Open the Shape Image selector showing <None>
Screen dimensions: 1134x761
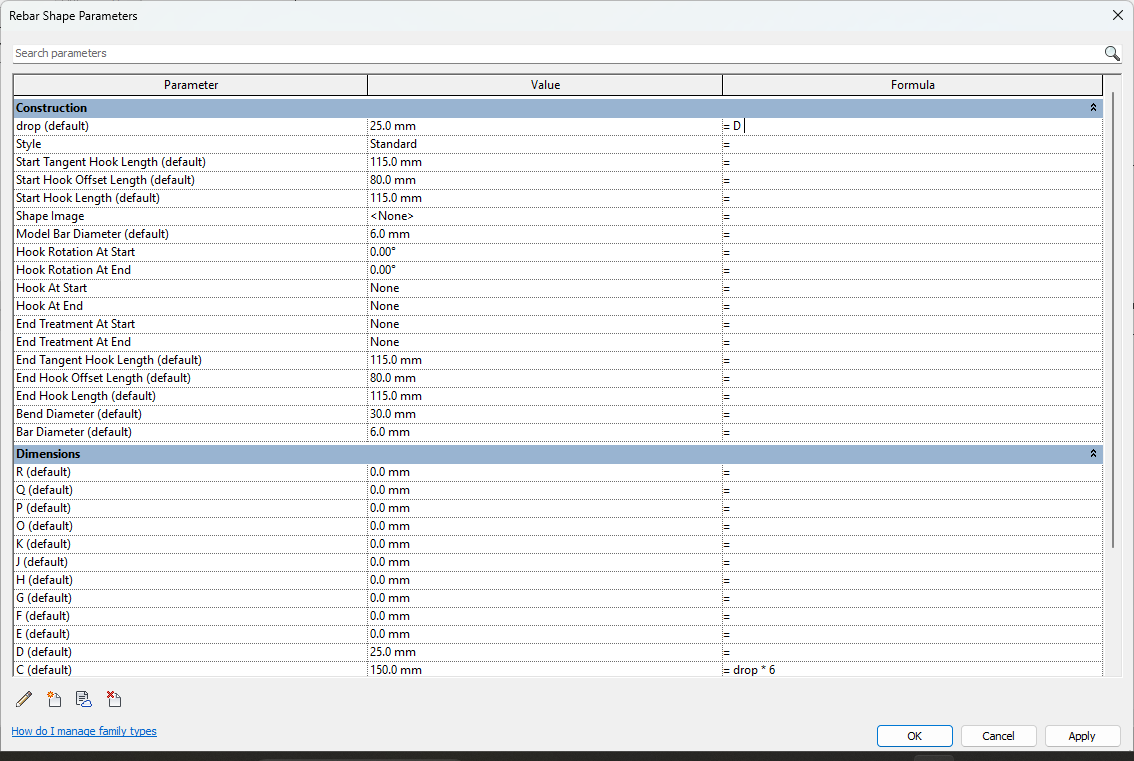[545, 215]
